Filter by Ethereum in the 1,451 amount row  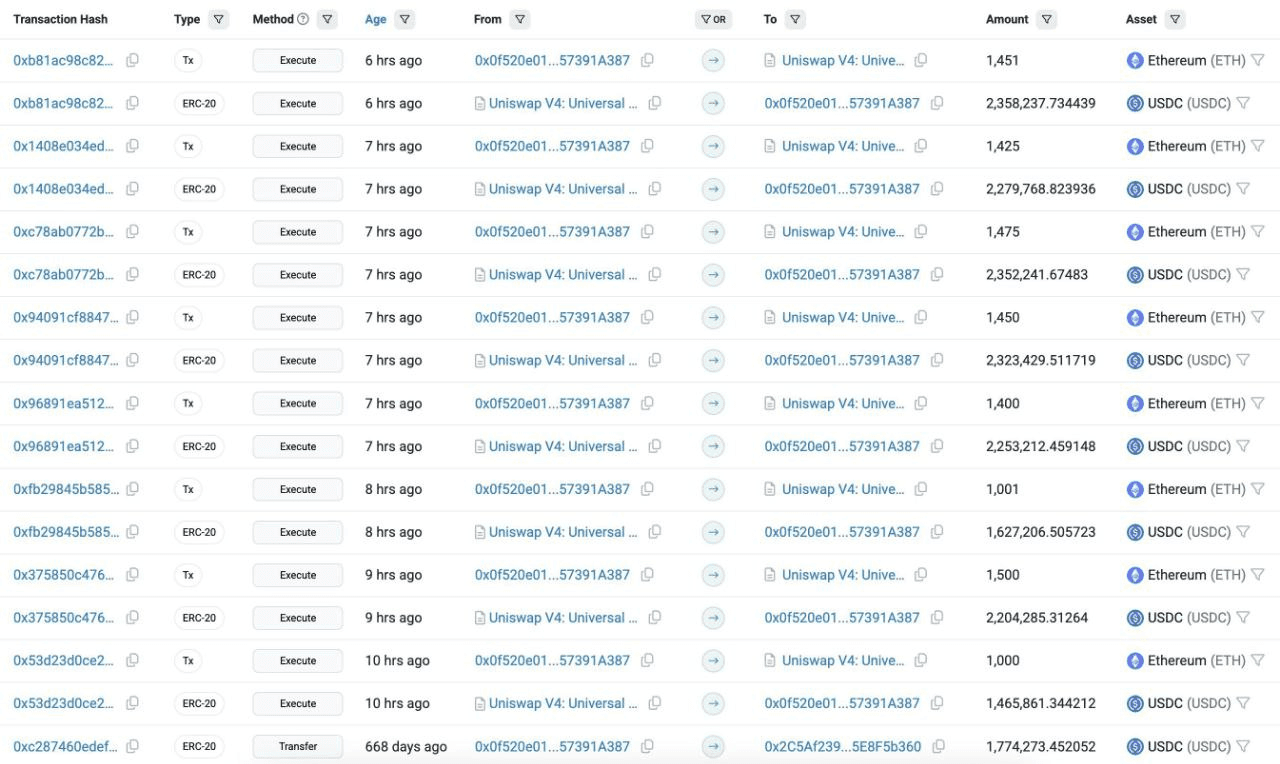(x=1258, y=60)
